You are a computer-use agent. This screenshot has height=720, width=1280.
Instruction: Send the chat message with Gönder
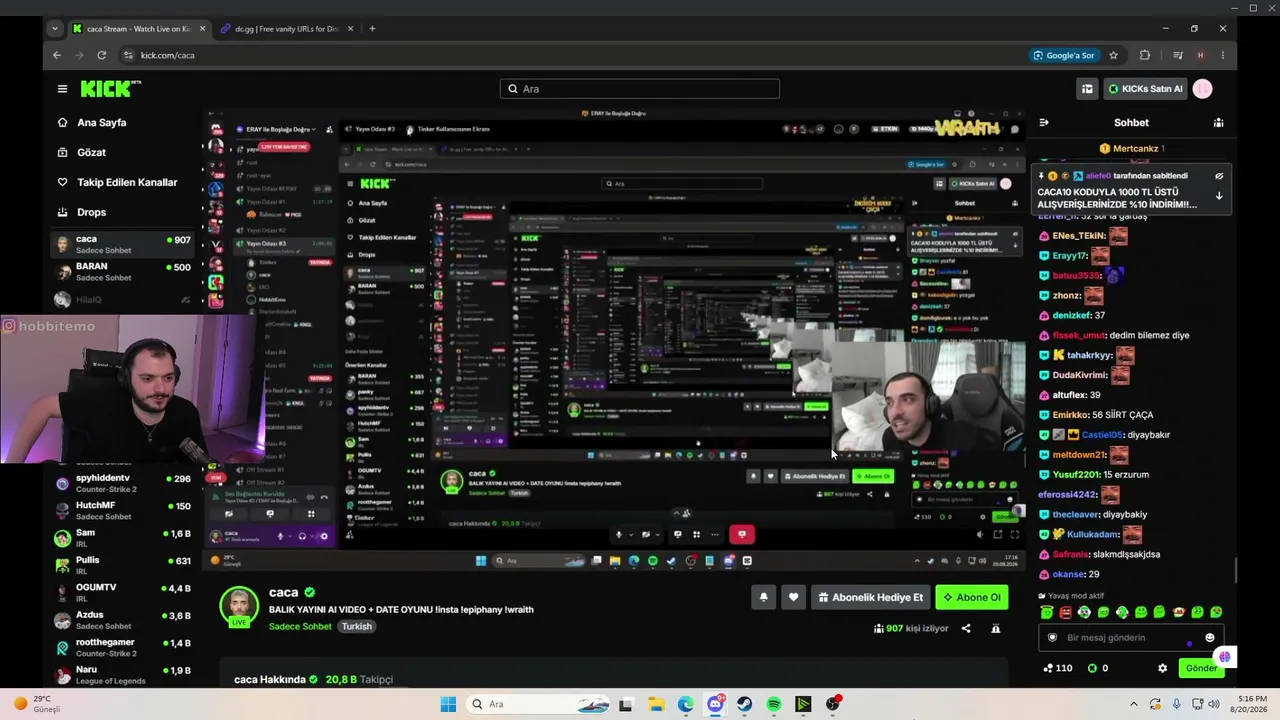tap(1201, 668)
